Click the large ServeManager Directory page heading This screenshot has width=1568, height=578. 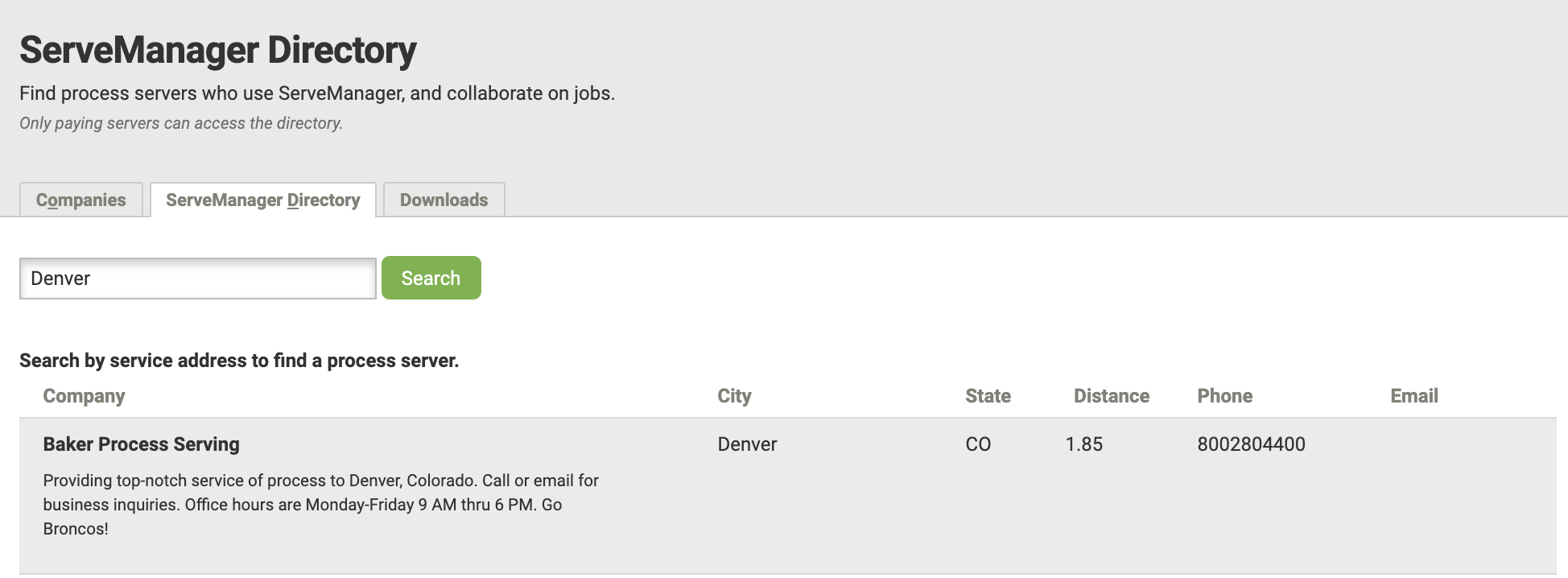218,50
